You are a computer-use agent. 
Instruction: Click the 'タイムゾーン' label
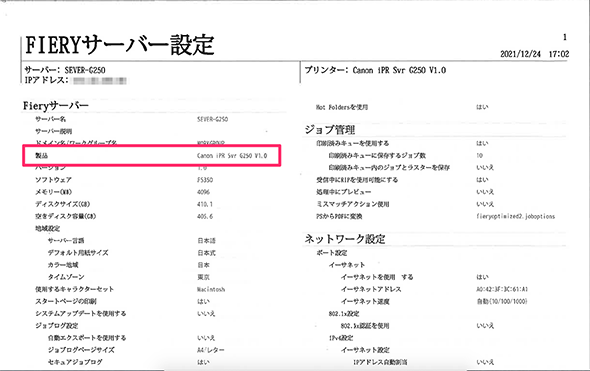point(66,277)
